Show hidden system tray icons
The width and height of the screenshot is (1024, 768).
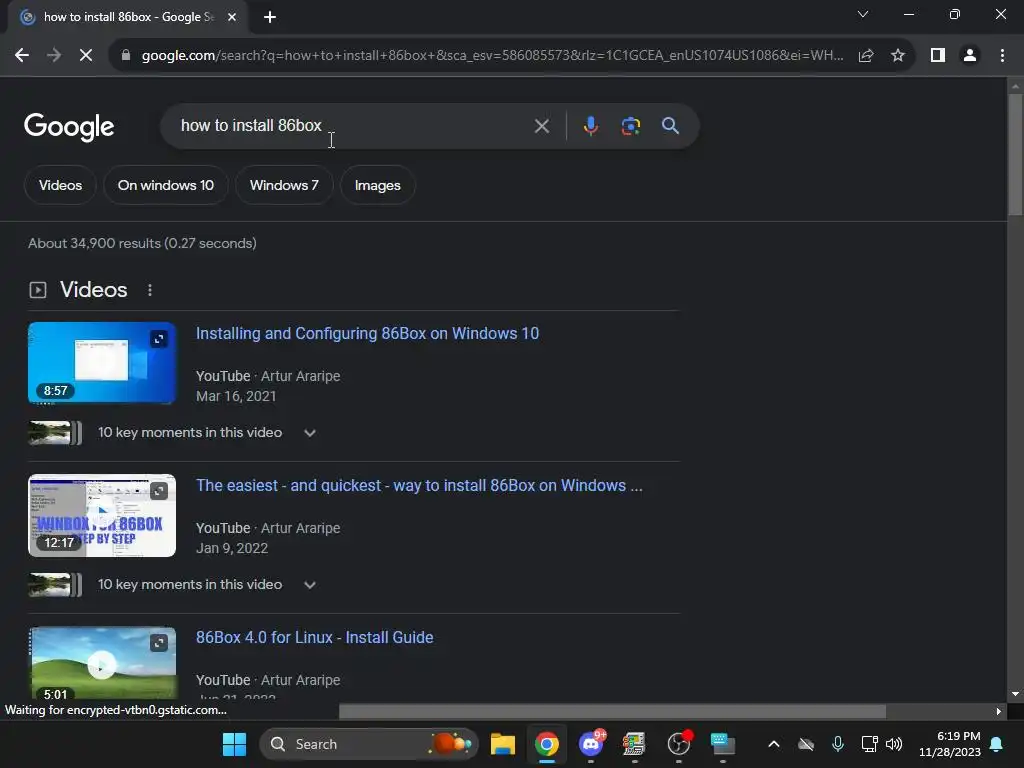click(x=773, y=744)
